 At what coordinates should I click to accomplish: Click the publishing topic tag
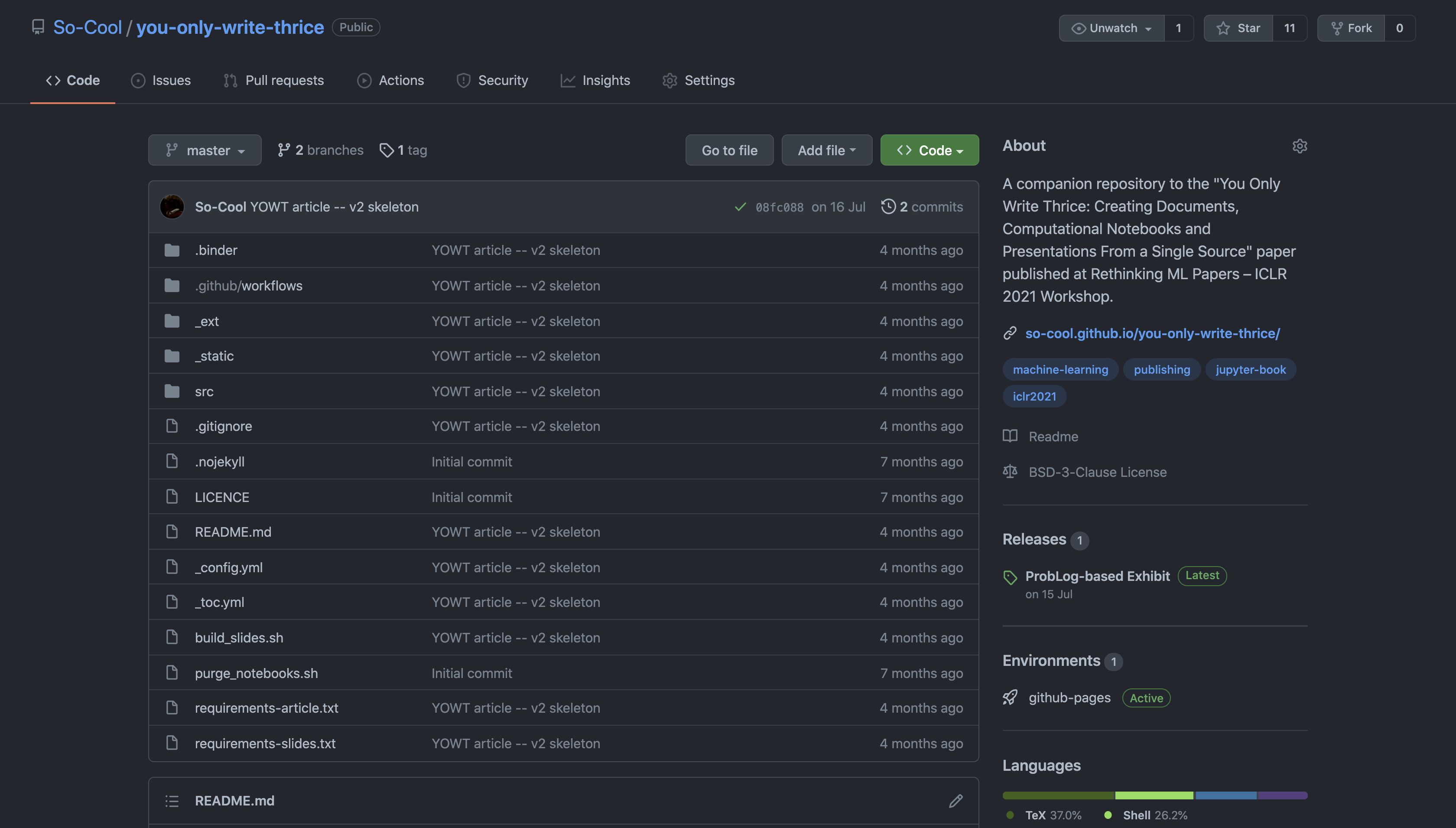(1162, 370)
